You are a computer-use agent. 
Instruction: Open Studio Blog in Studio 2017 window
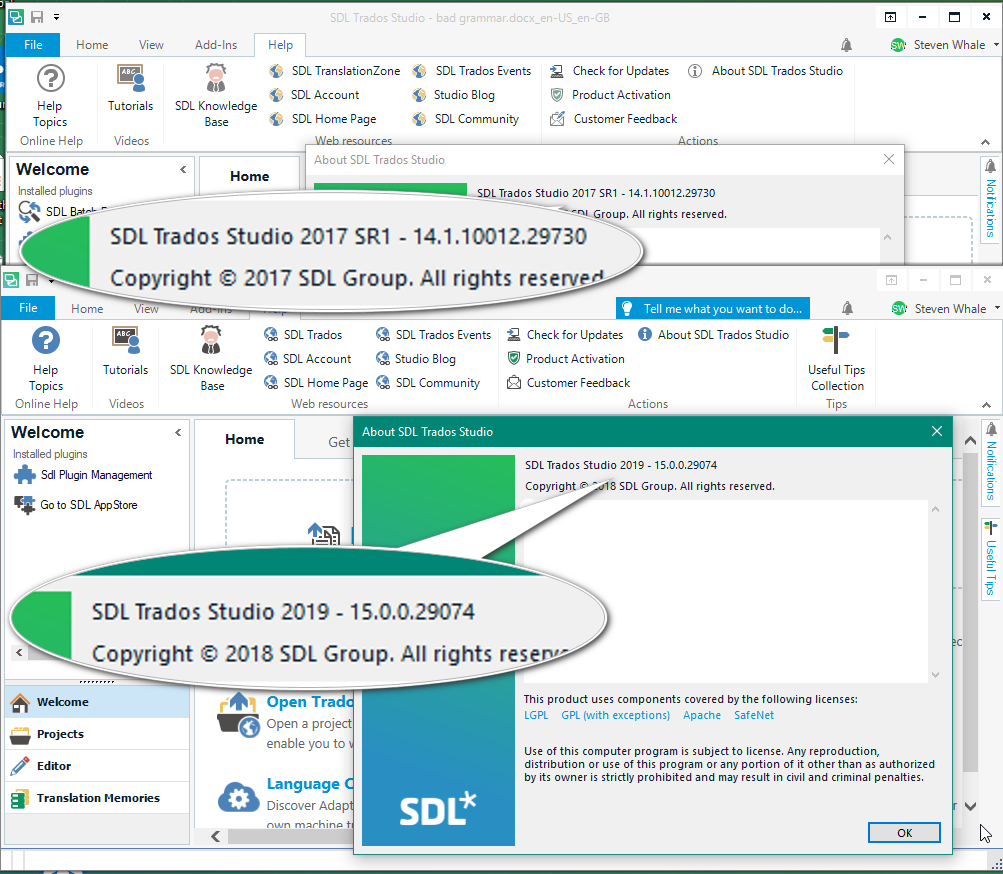point(454,95)
